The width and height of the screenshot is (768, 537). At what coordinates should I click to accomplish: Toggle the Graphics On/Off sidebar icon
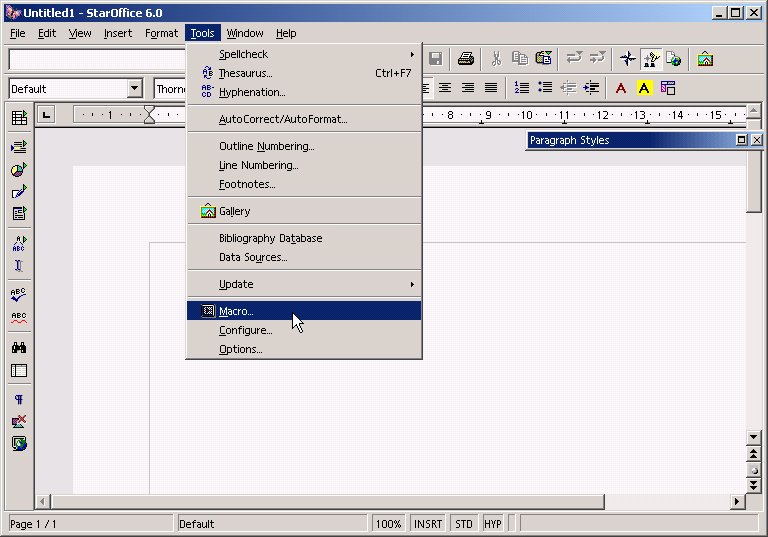[19, 421]
